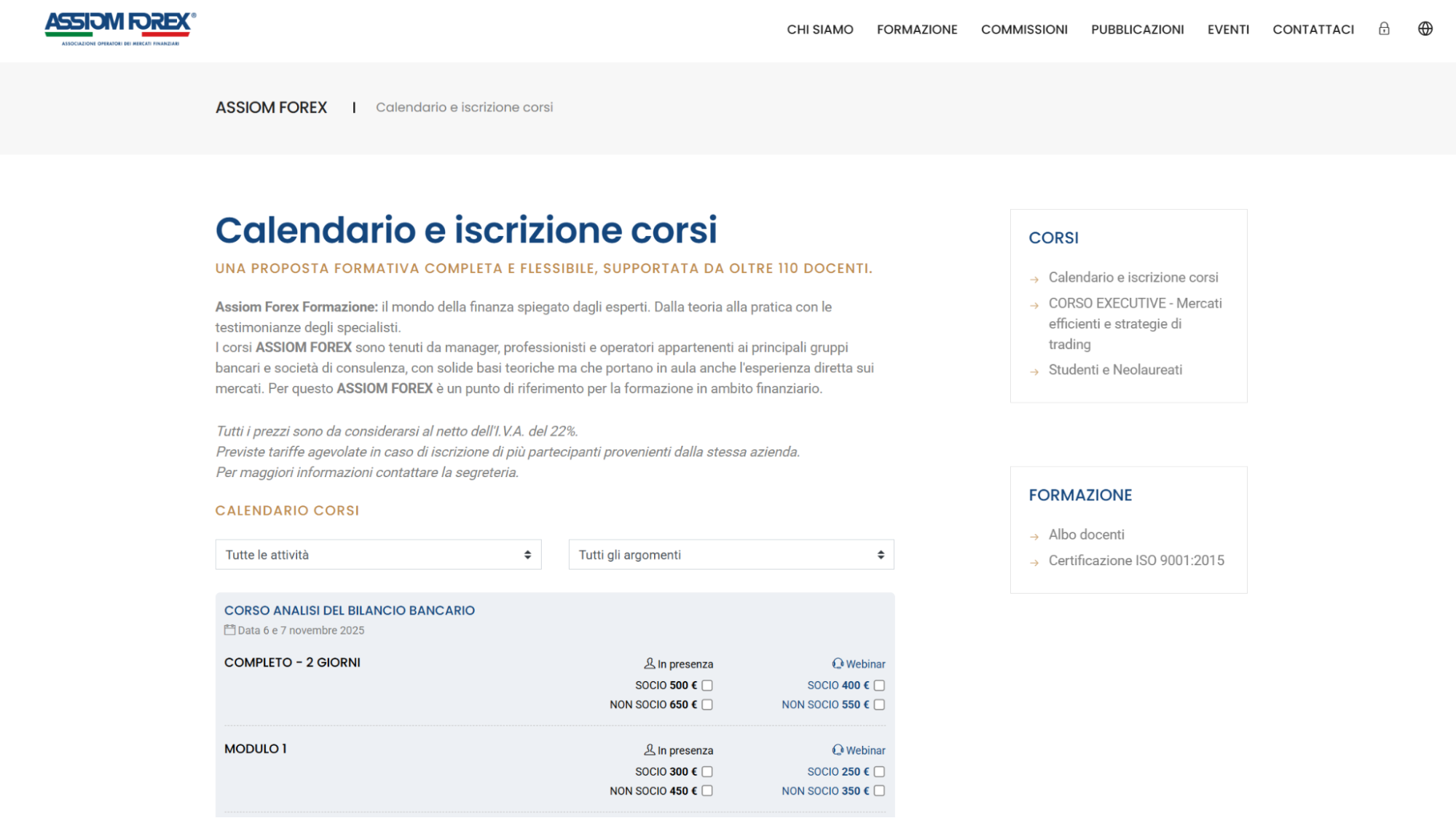The image size is (1456, 818).
Task: Click the padlock login icon
Action: click(x=1384, y=29)
